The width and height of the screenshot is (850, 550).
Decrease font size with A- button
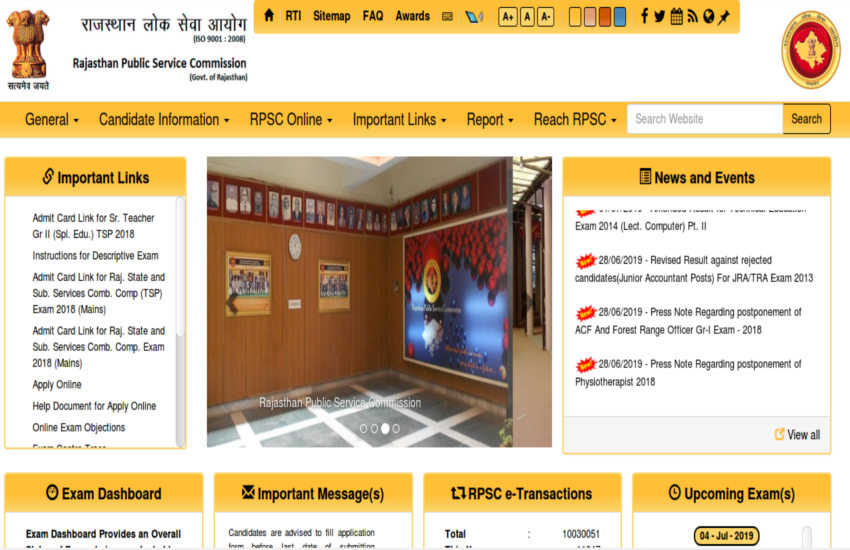click(x=545, y=16)
